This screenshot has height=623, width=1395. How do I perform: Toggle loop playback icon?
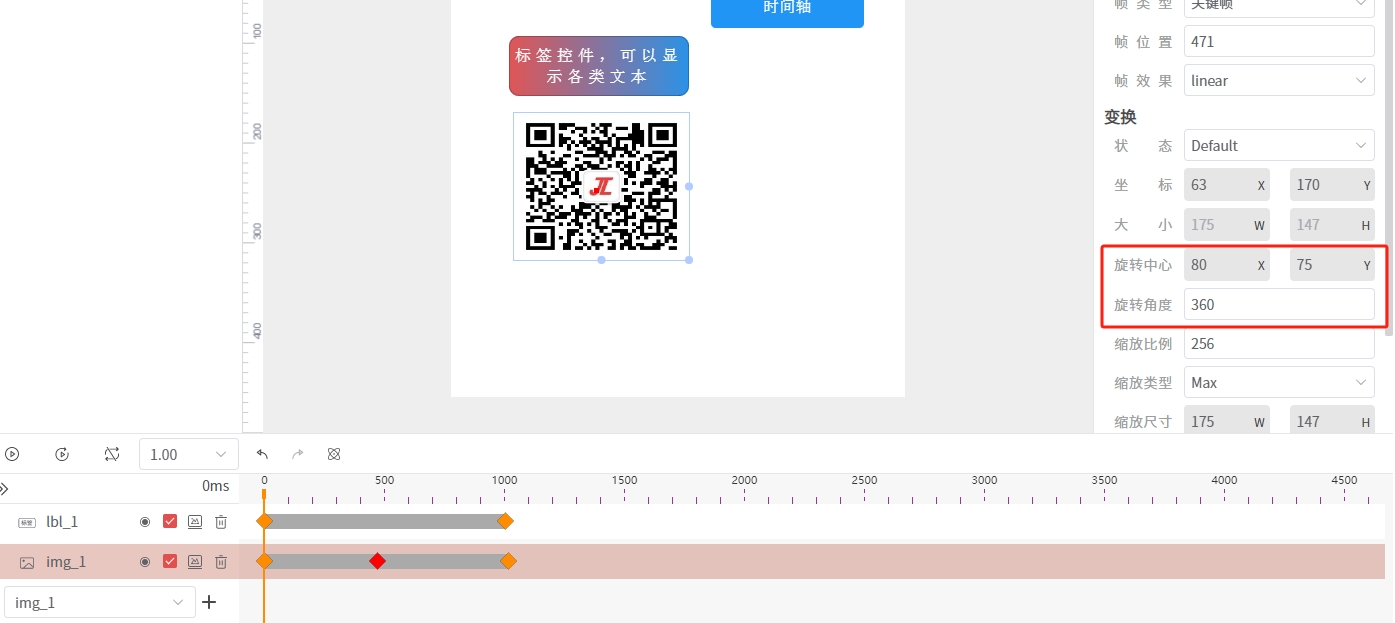point(112,454)
